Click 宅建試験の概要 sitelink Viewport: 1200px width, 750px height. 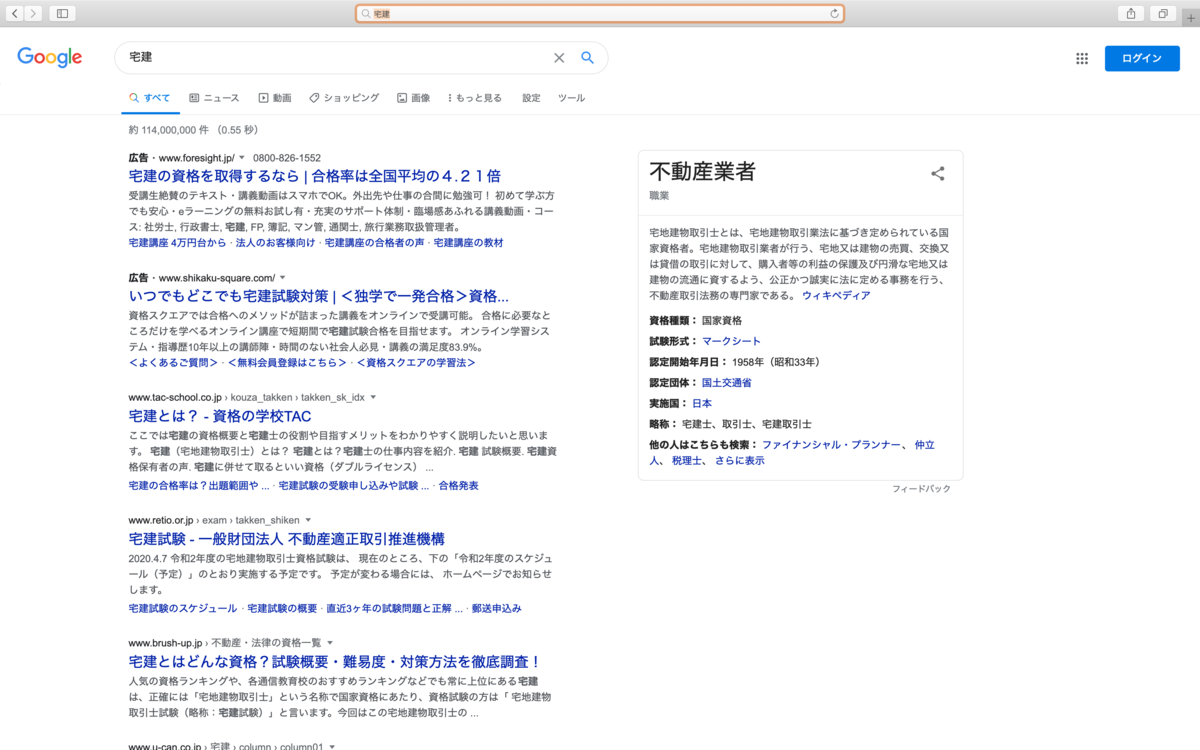282,608
